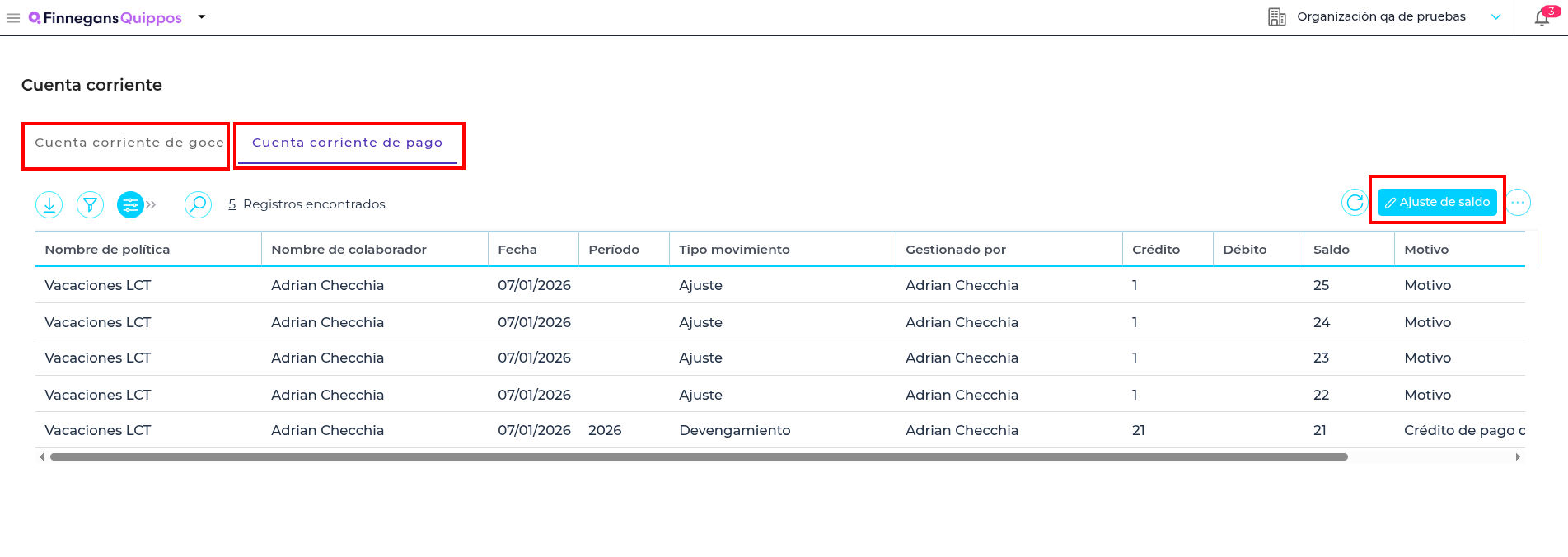The height and width of the screenshot is (557, 1568).
Task: Click the horizontal scrollbar of the table
Action: pos(698,456)
